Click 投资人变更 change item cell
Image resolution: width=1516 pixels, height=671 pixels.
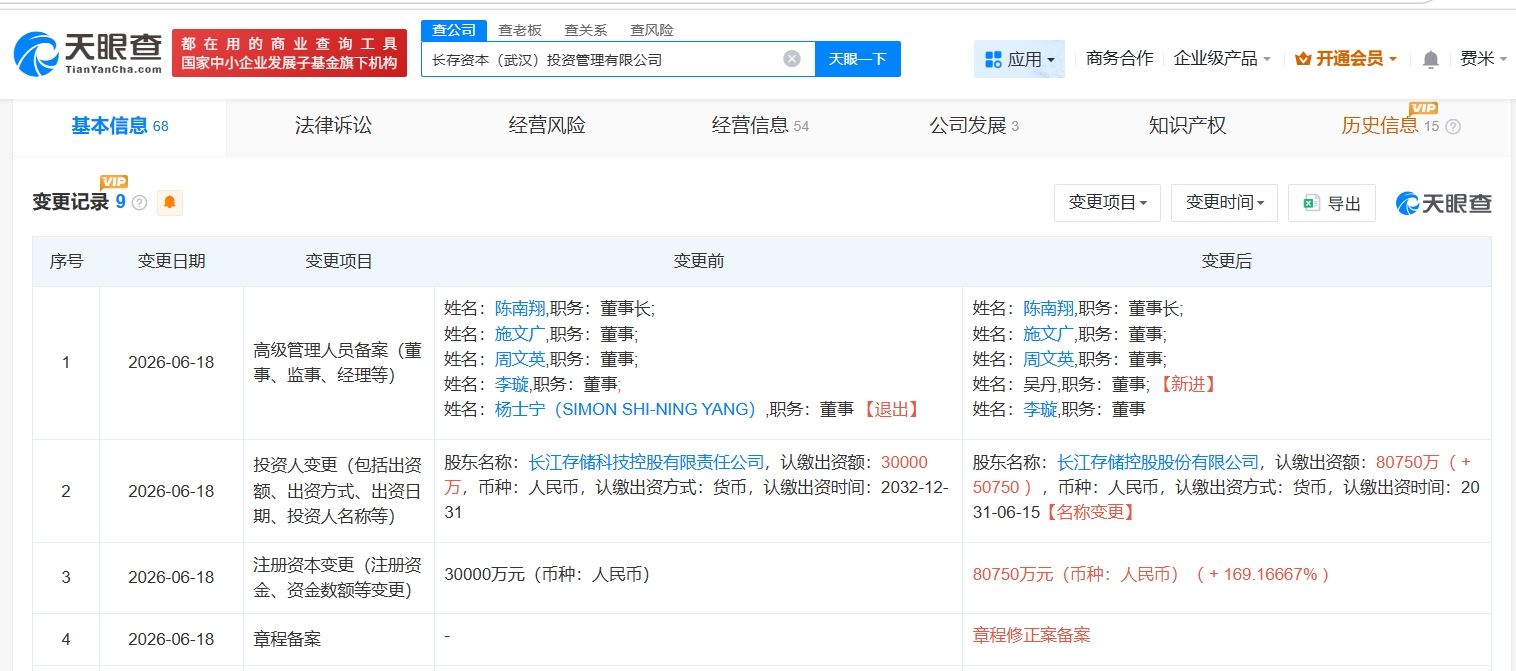338,490
